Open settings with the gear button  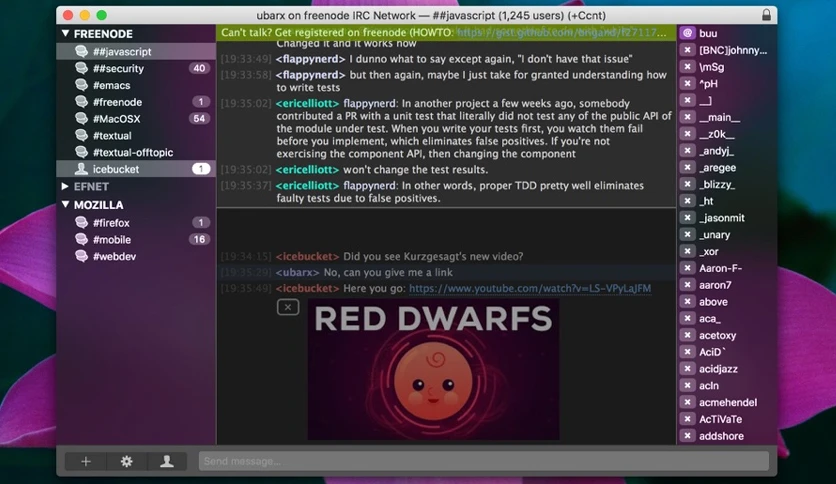pyautogui.click(x=126, y=461)
